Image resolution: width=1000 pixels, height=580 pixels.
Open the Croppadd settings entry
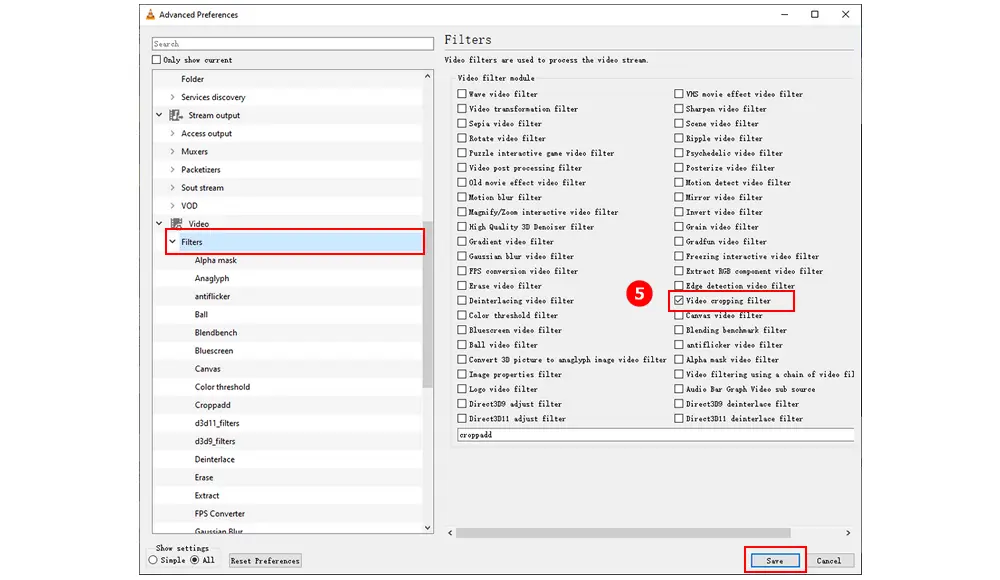click(212, 405)
